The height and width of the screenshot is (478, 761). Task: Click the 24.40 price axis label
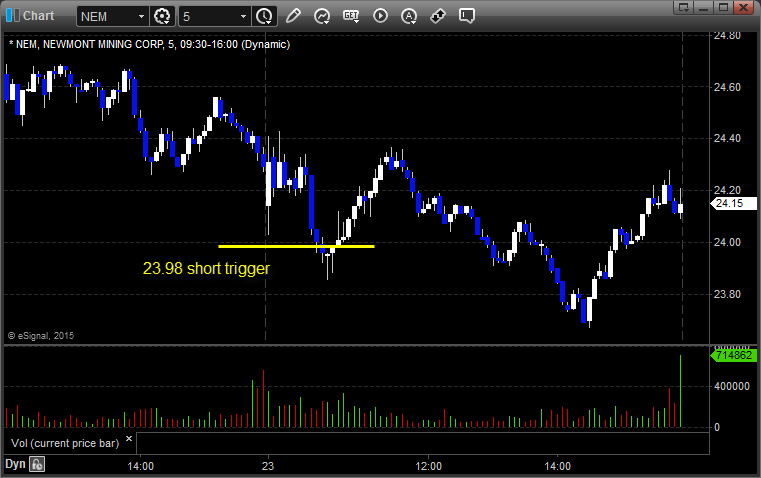coord(727,139)
